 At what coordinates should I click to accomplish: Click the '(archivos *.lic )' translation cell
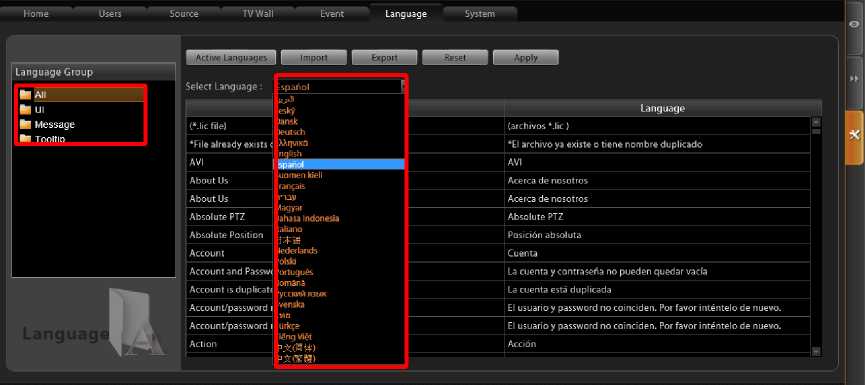point(657,126)
